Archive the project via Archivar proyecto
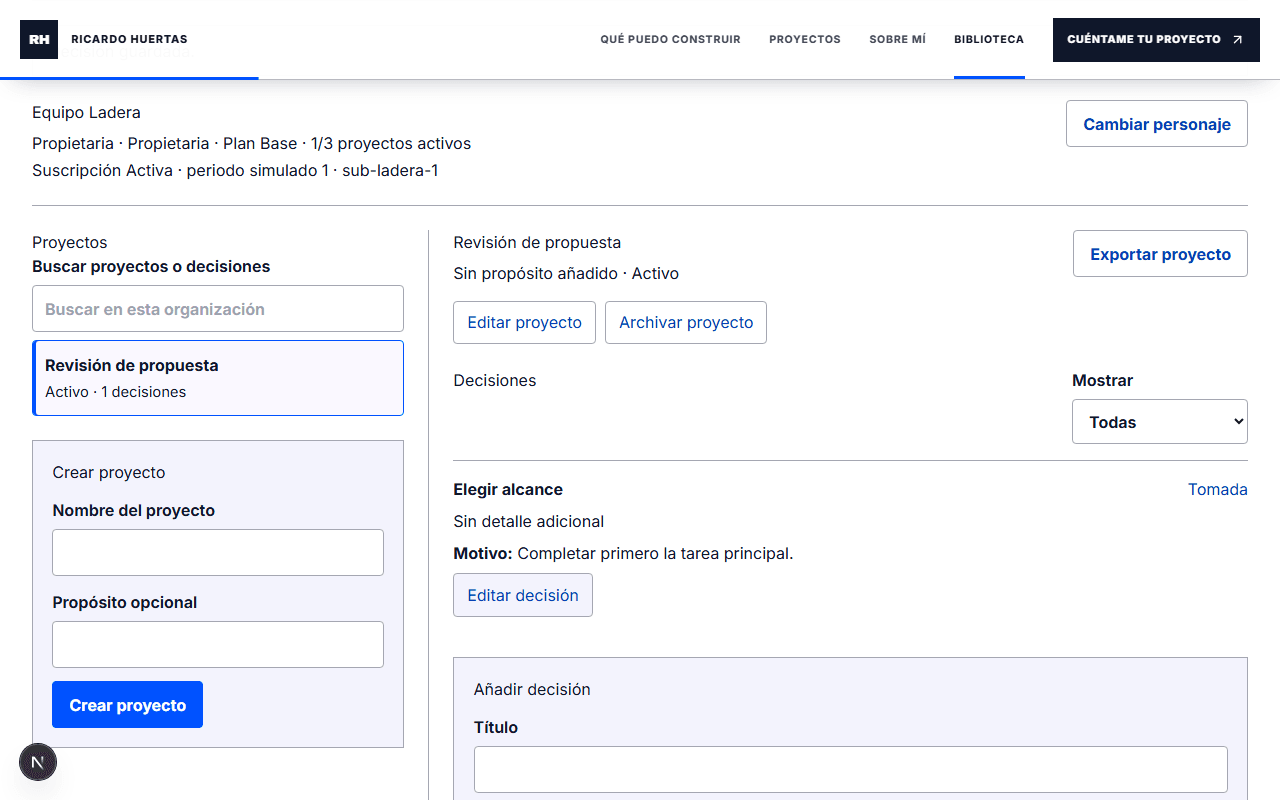Viewport: 1280px width, 800px height. point(686,323)
